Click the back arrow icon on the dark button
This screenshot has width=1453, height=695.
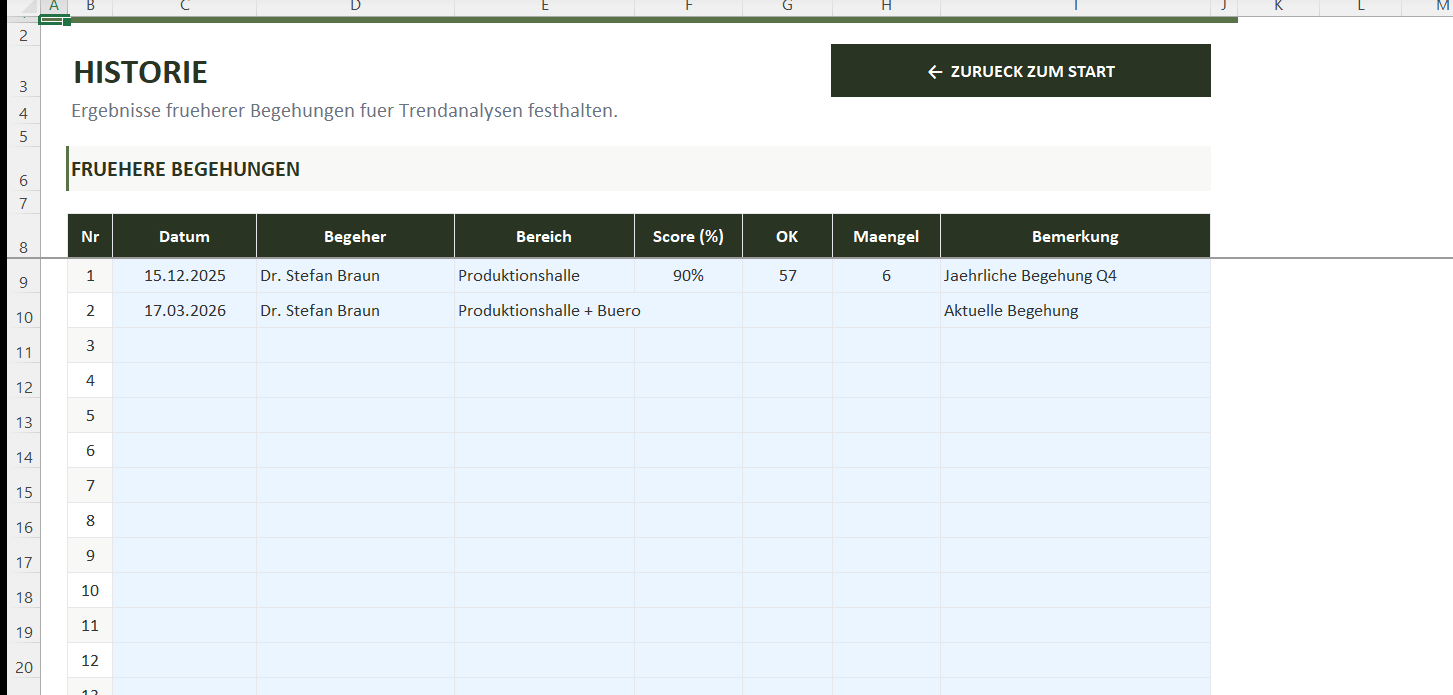click(934, 70)
